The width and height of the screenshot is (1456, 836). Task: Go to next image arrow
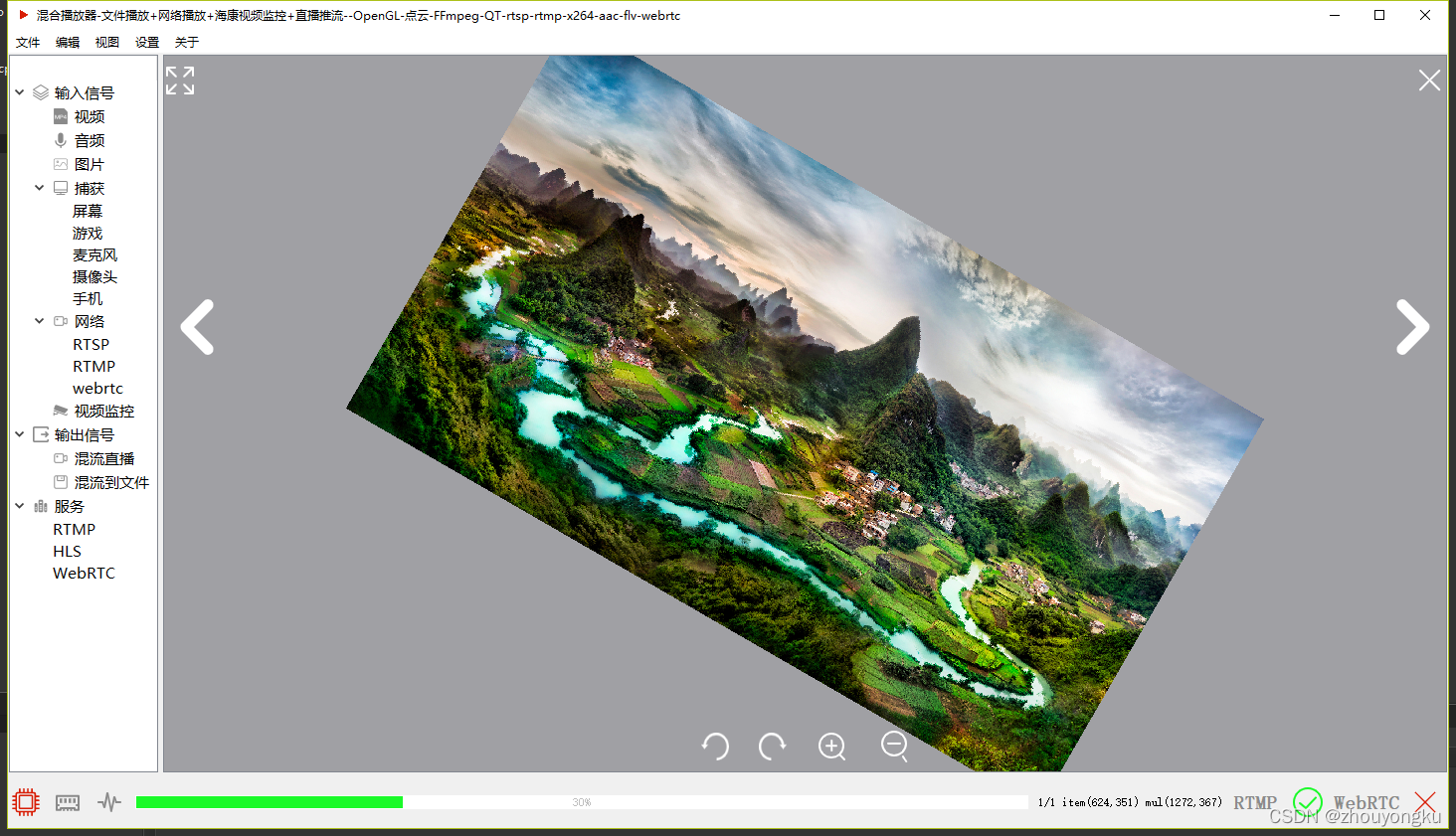1412,327
